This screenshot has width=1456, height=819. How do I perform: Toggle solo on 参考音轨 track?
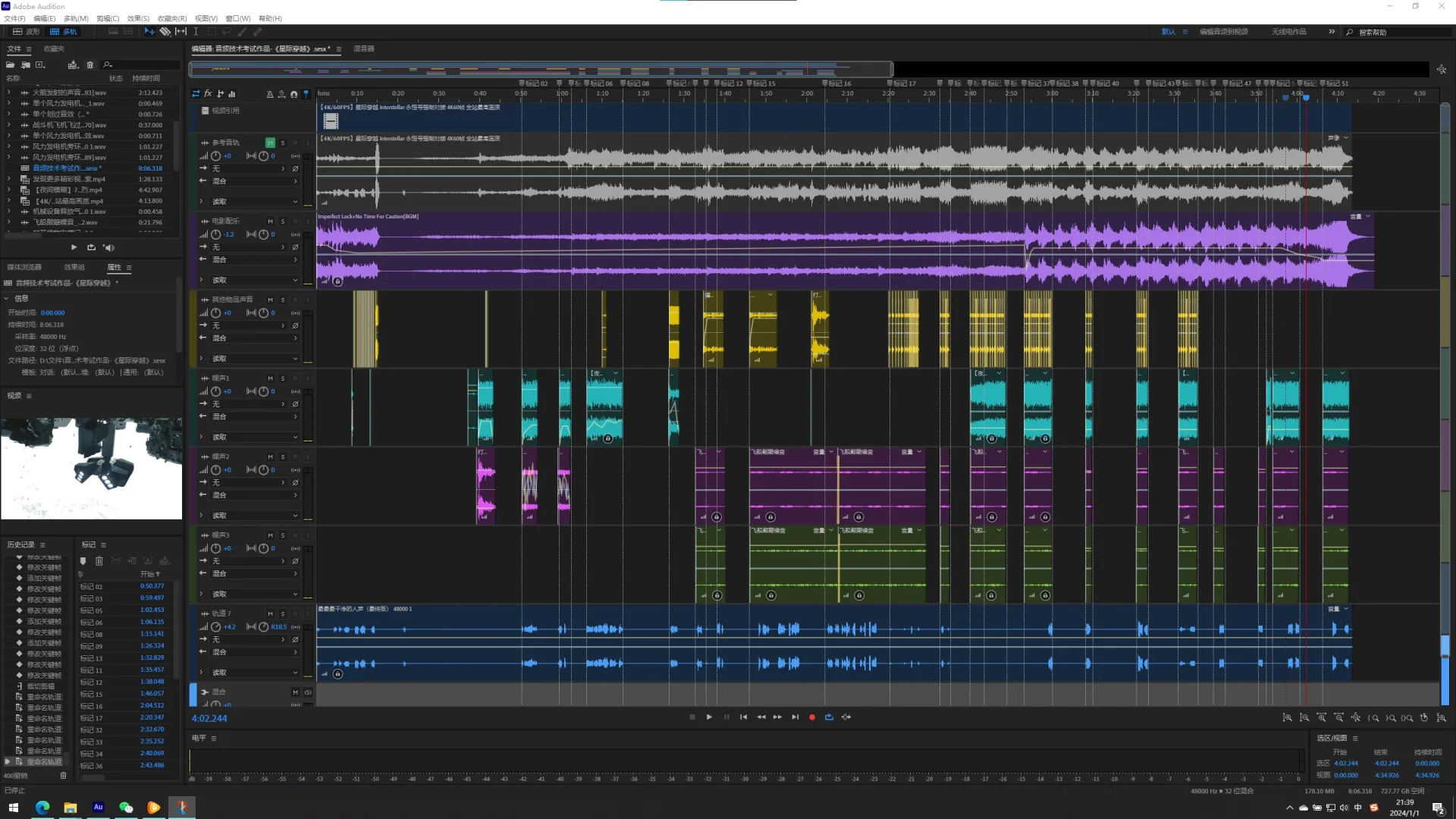(283, 143)
